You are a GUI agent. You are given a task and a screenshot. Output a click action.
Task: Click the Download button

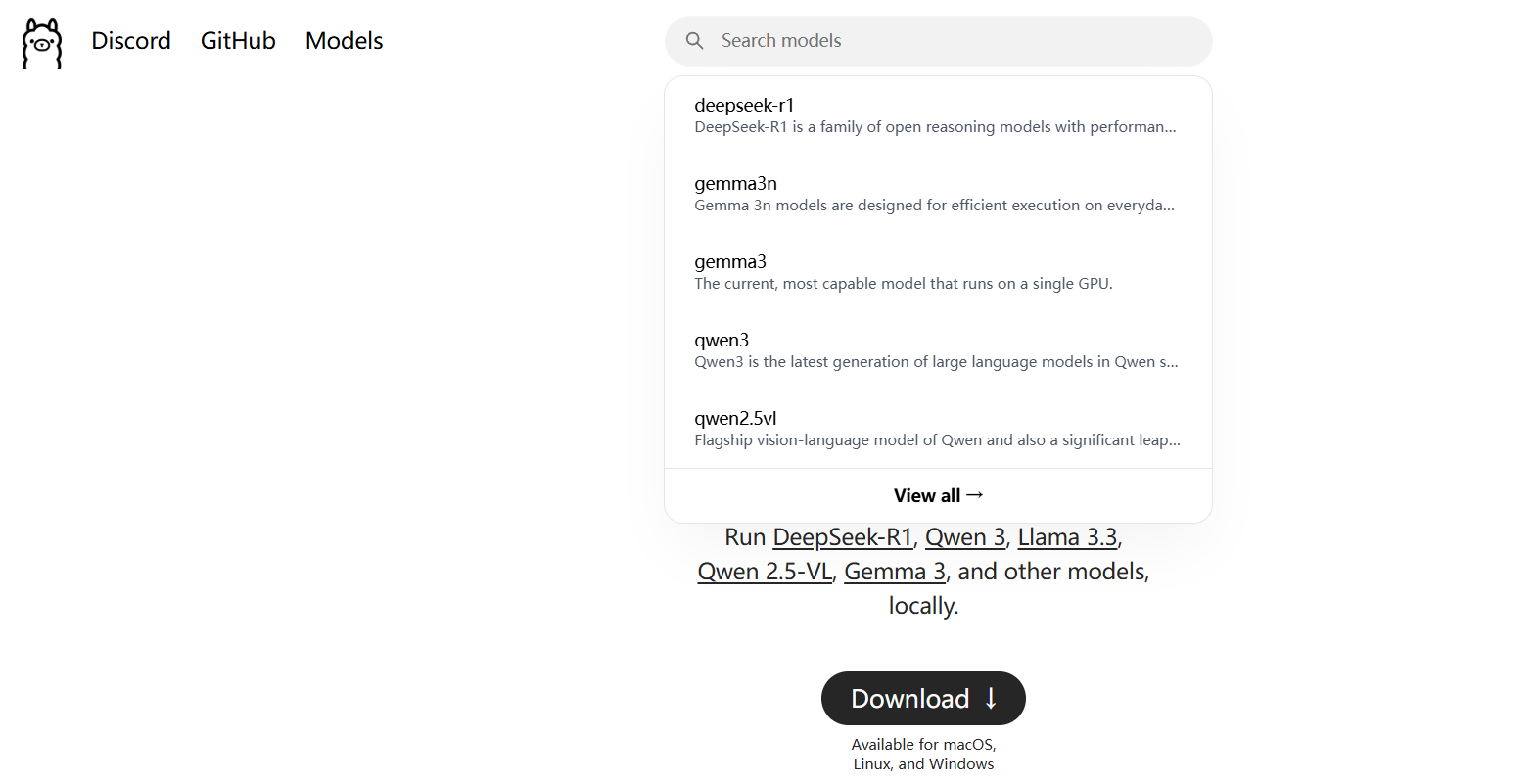click(x=923, y=698)
